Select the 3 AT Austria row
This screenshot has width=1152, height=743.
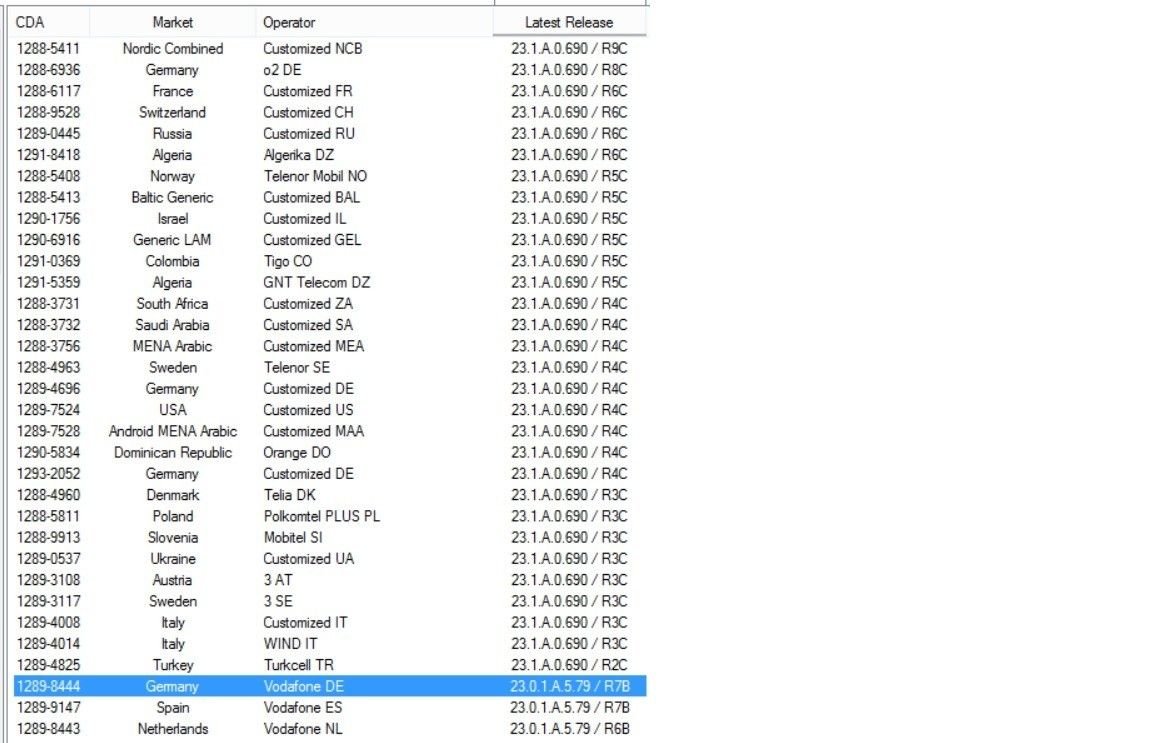(x=330, y=581)
